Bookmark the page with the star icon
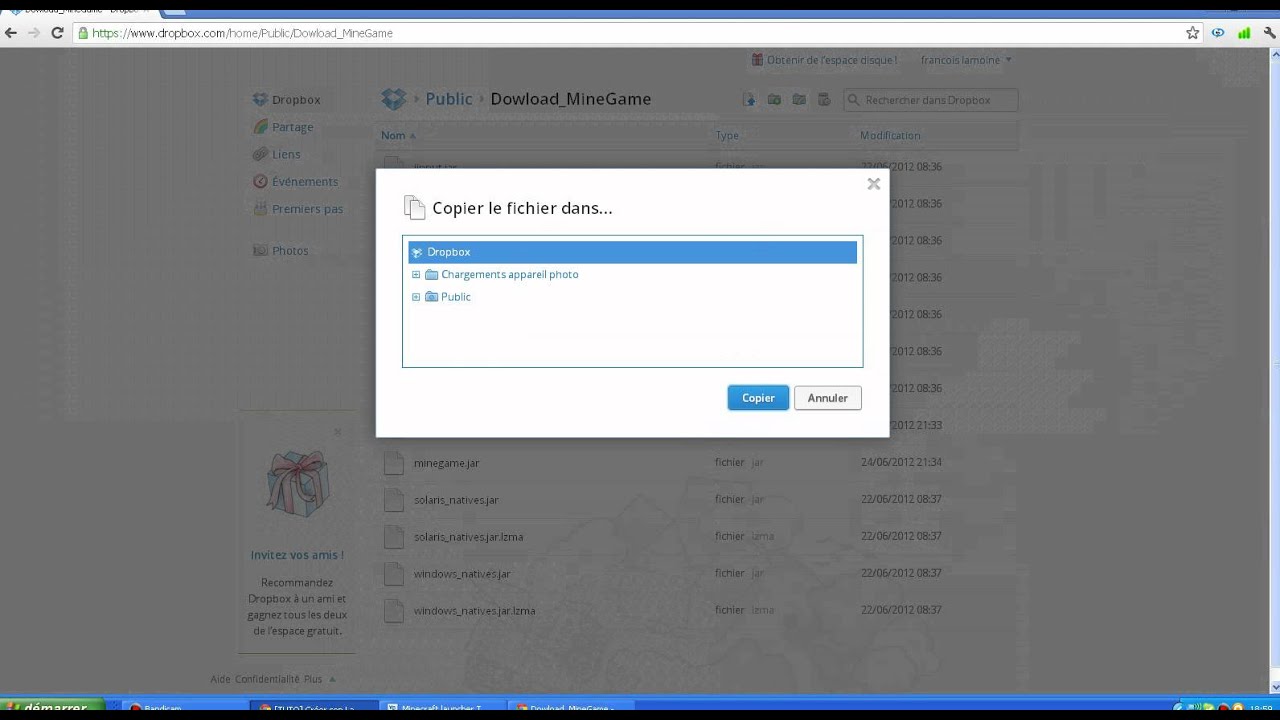 [x=1192, y=33]
